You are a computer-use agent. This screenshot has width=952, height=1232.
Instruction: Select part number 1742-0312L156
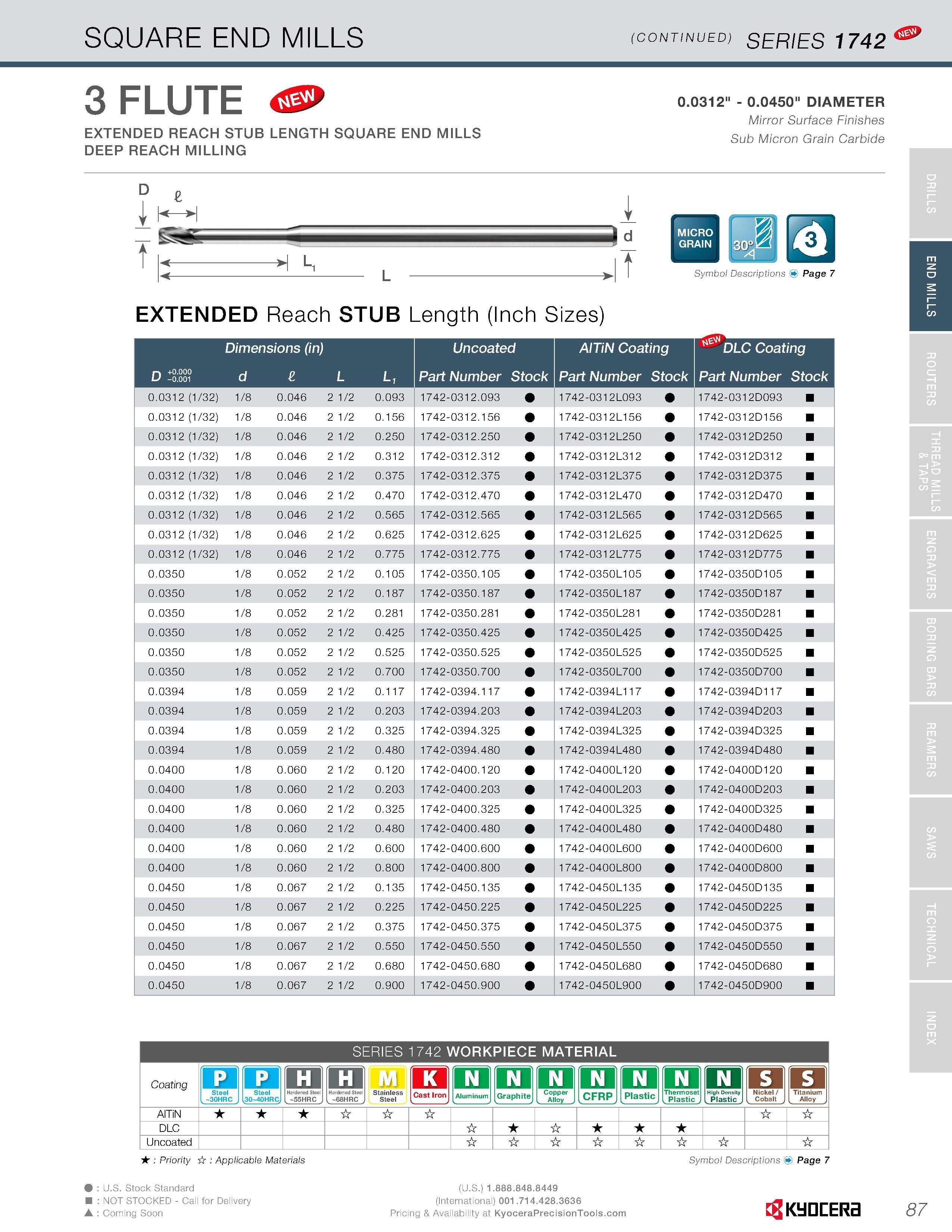600,417
